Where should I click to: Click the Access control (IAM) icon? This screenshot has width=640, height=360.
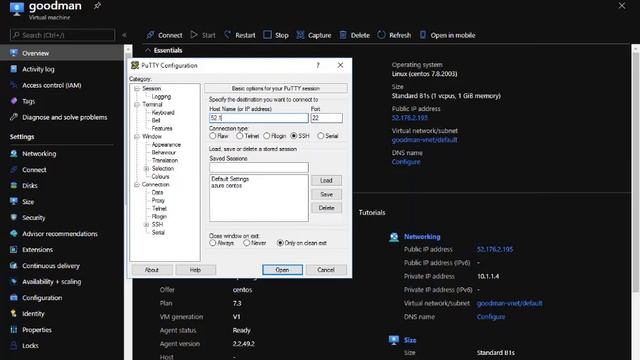pyautogui.click(x=14, y=85)
